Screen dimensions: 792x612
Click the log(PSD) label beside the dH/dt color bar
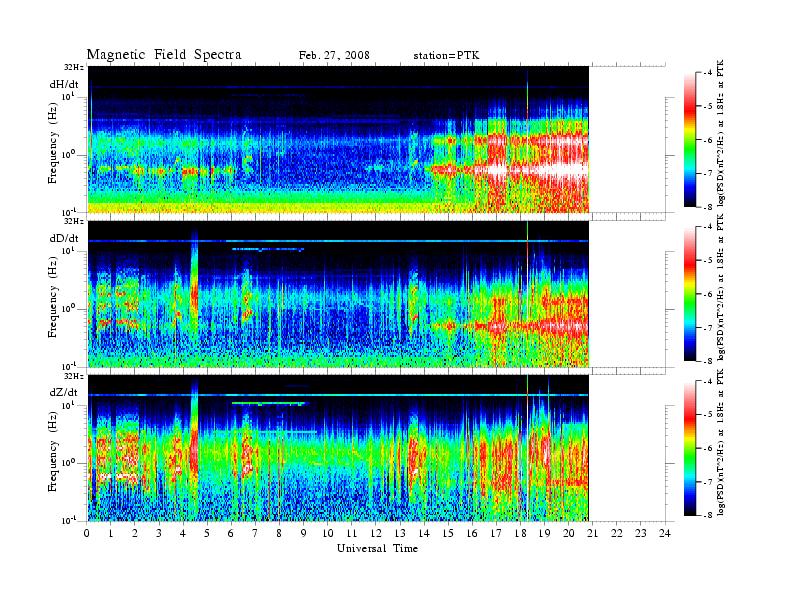pyautogui.click(x=722, y=133)
